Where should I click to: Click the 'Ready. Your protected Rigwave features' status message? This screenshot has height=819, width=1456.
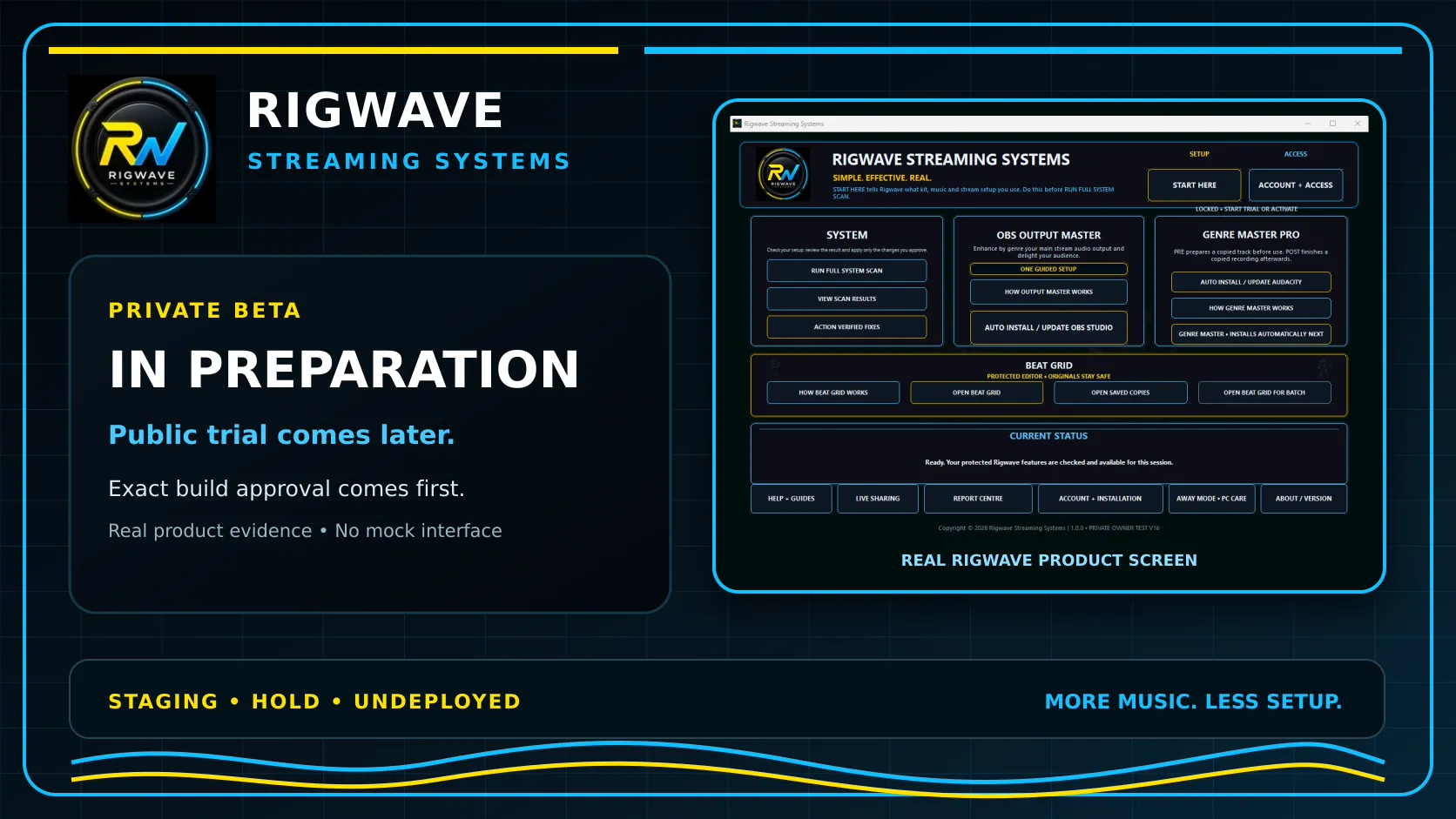[x=1048, y=462]
